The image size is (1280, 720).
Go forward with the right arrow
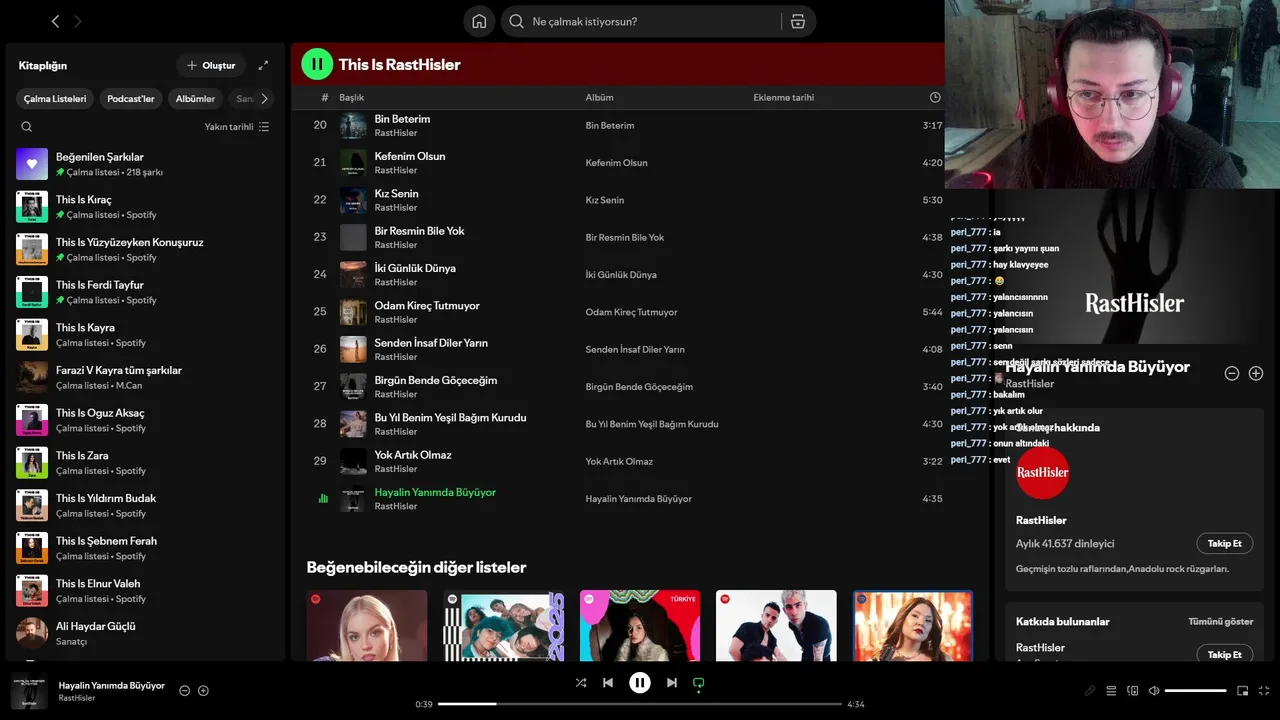click(78, 21)
